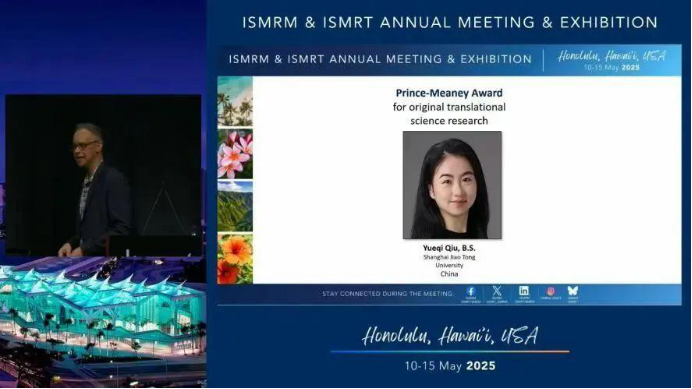Click the pink plumeria flowers thumbnail

(x=235, y=154)
